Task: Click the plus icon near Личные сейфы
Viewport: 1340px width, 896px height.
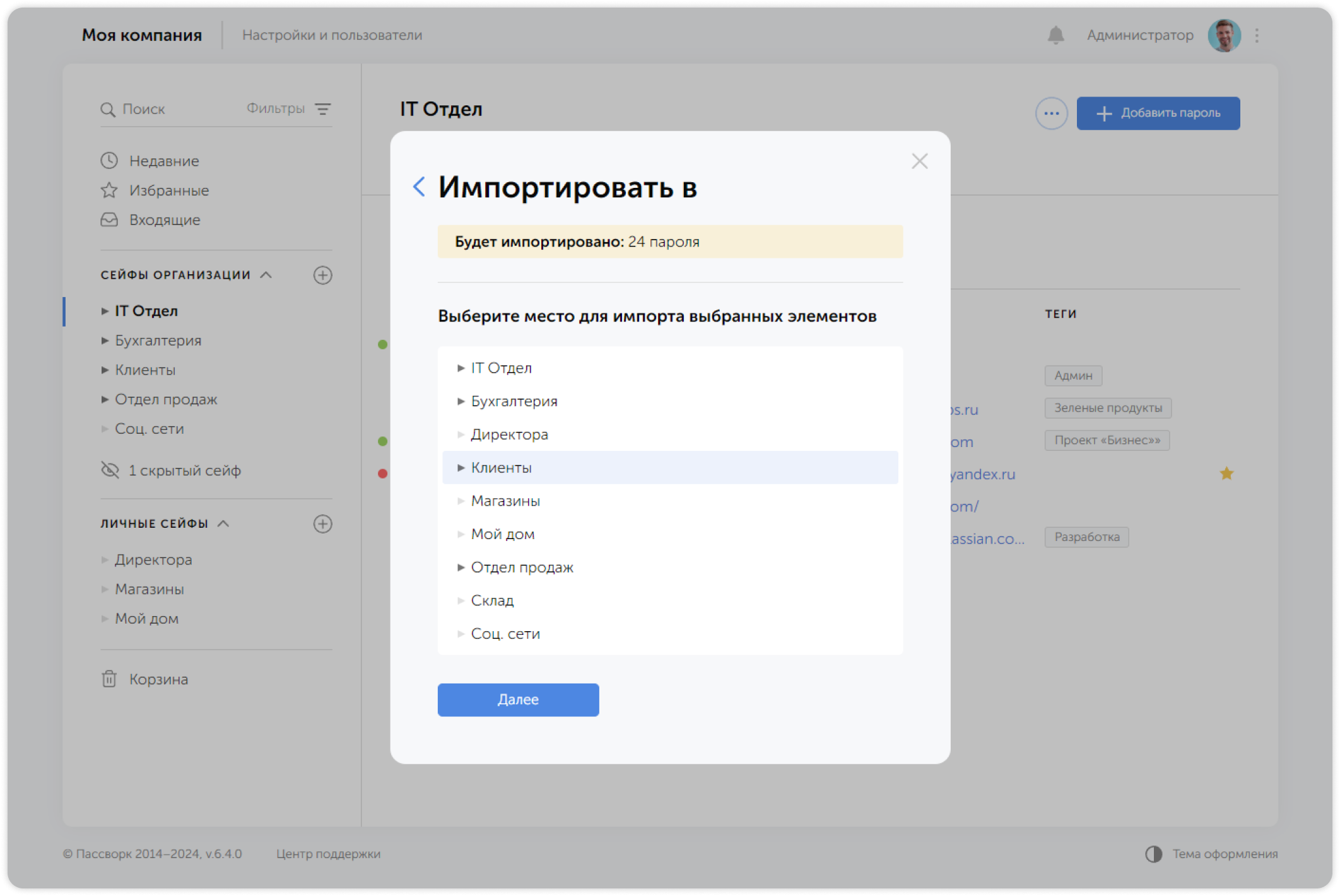Action: [x=323, y=523]
